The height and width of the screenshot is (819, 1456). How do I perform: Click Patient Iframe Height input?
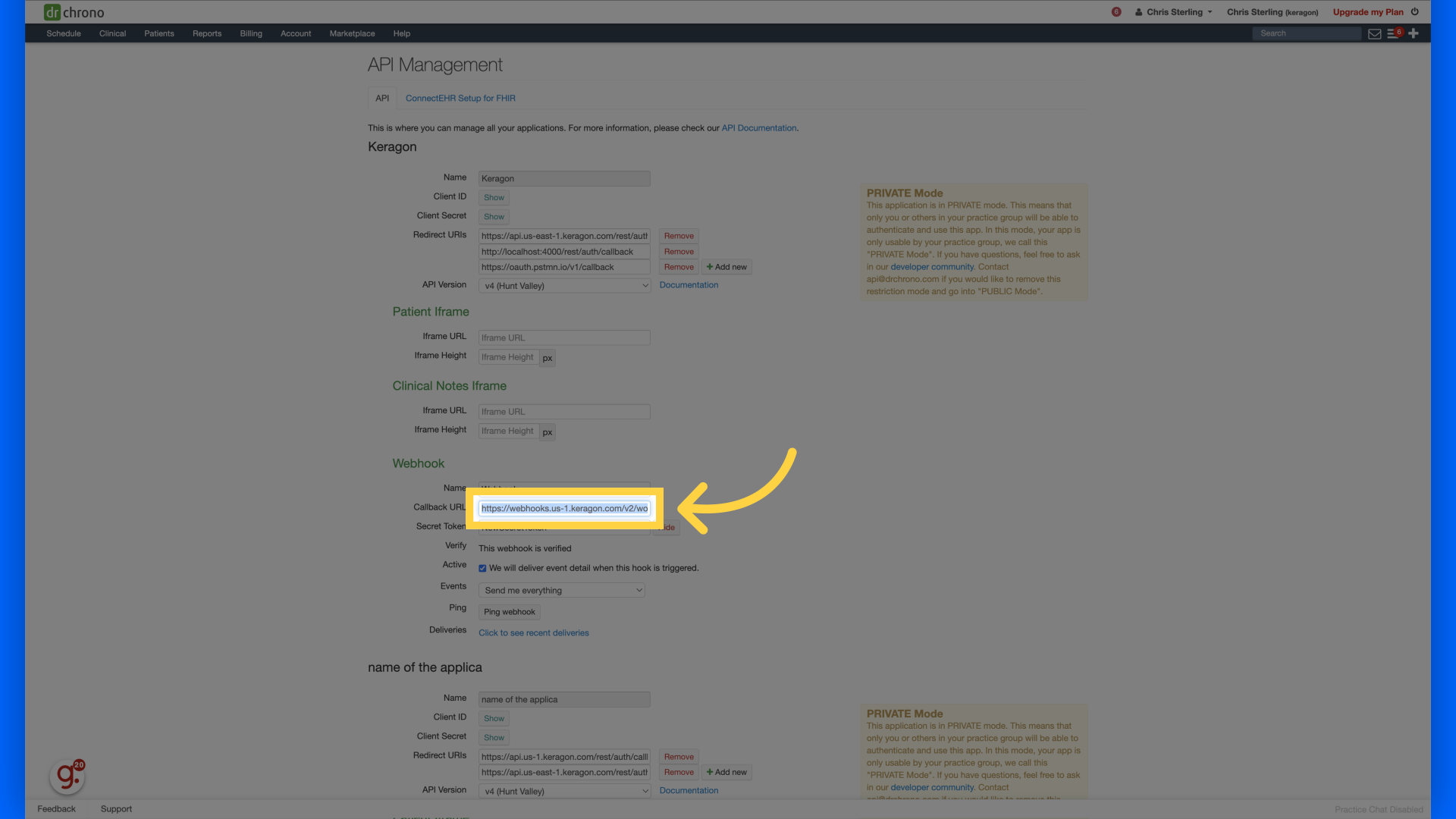click(x=508, y=357)
